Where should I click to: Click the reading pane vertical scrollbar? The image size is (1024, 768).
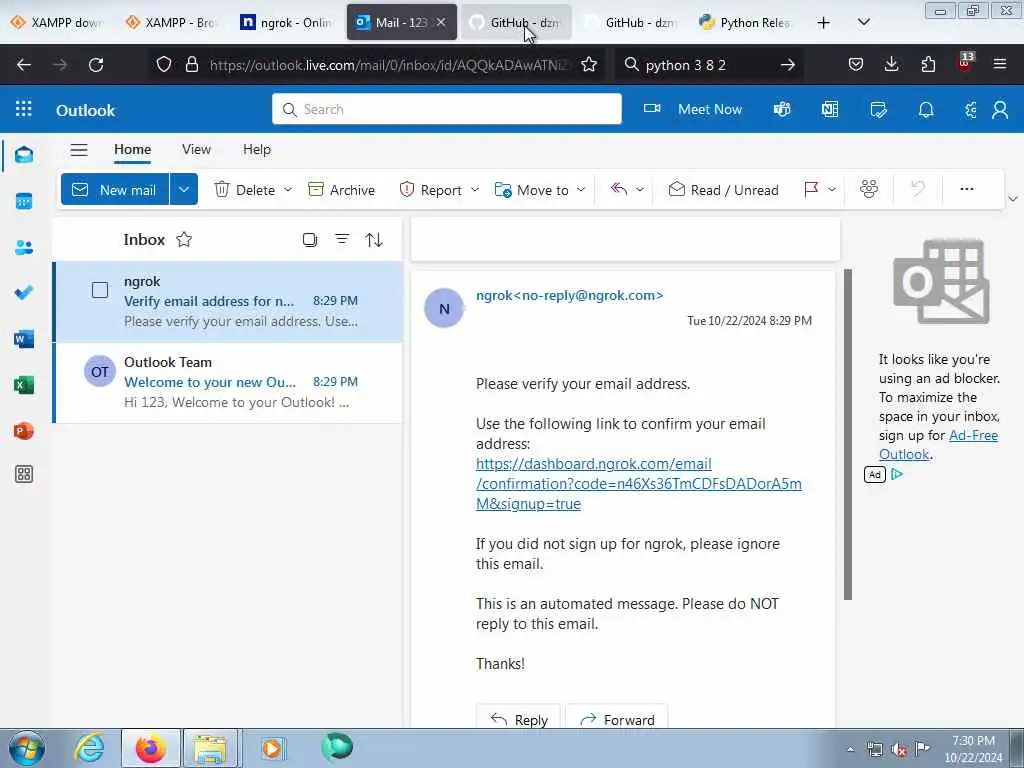coord(848,434)
